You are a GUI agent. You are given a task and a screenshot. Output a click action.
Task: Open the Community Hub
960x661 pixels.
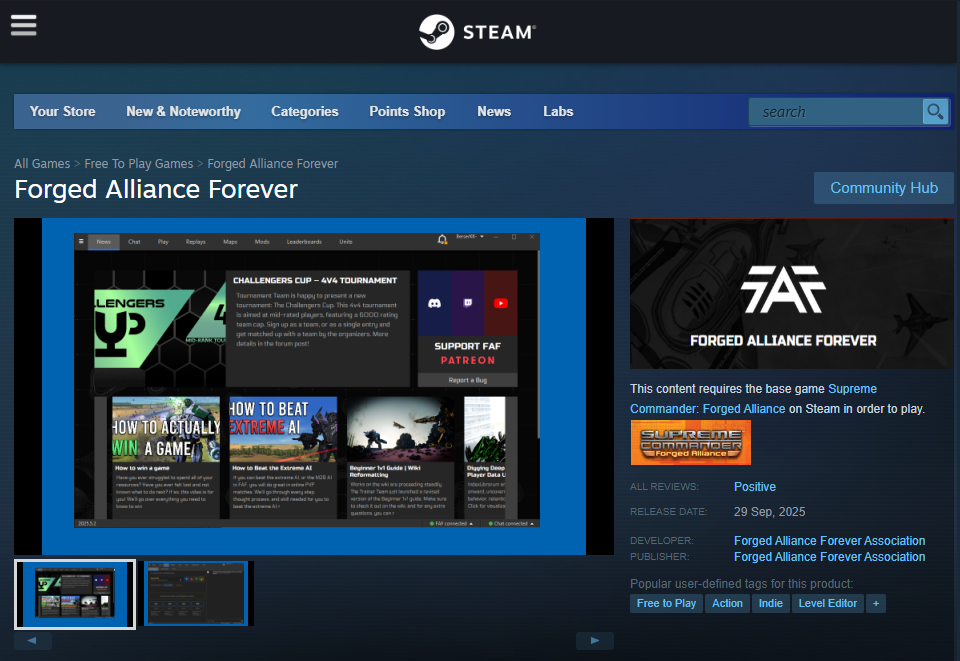click(883, 188)
